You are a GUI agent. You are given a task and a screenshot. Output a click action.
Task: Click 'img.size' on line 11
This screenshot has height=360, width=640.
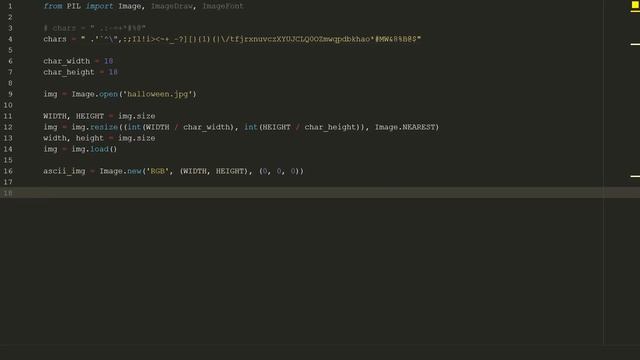136,116
